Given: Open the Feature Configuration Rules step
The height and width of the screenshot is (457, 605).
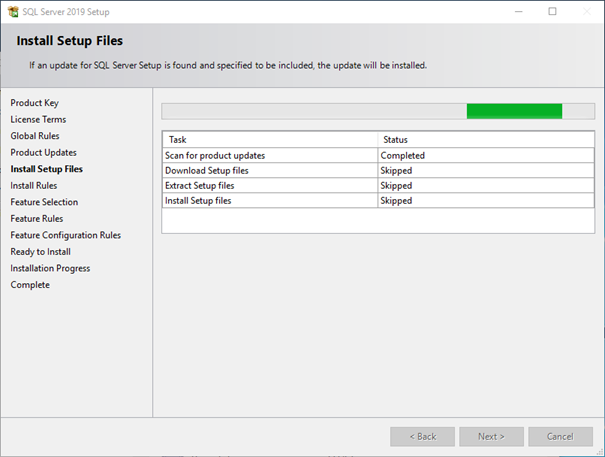Looking at the screenshot, I should [66, 235].
